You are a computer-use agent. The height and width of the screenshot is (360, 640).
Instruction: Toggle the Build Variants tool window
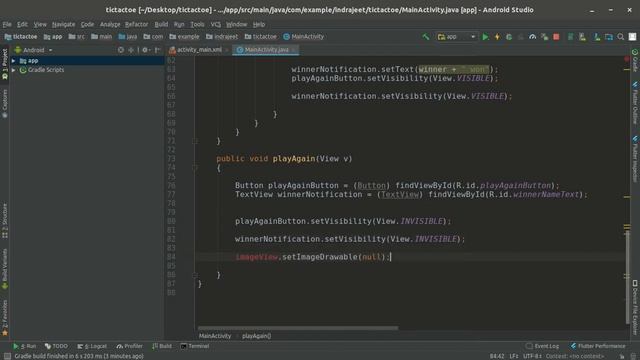tap(5, 269)
